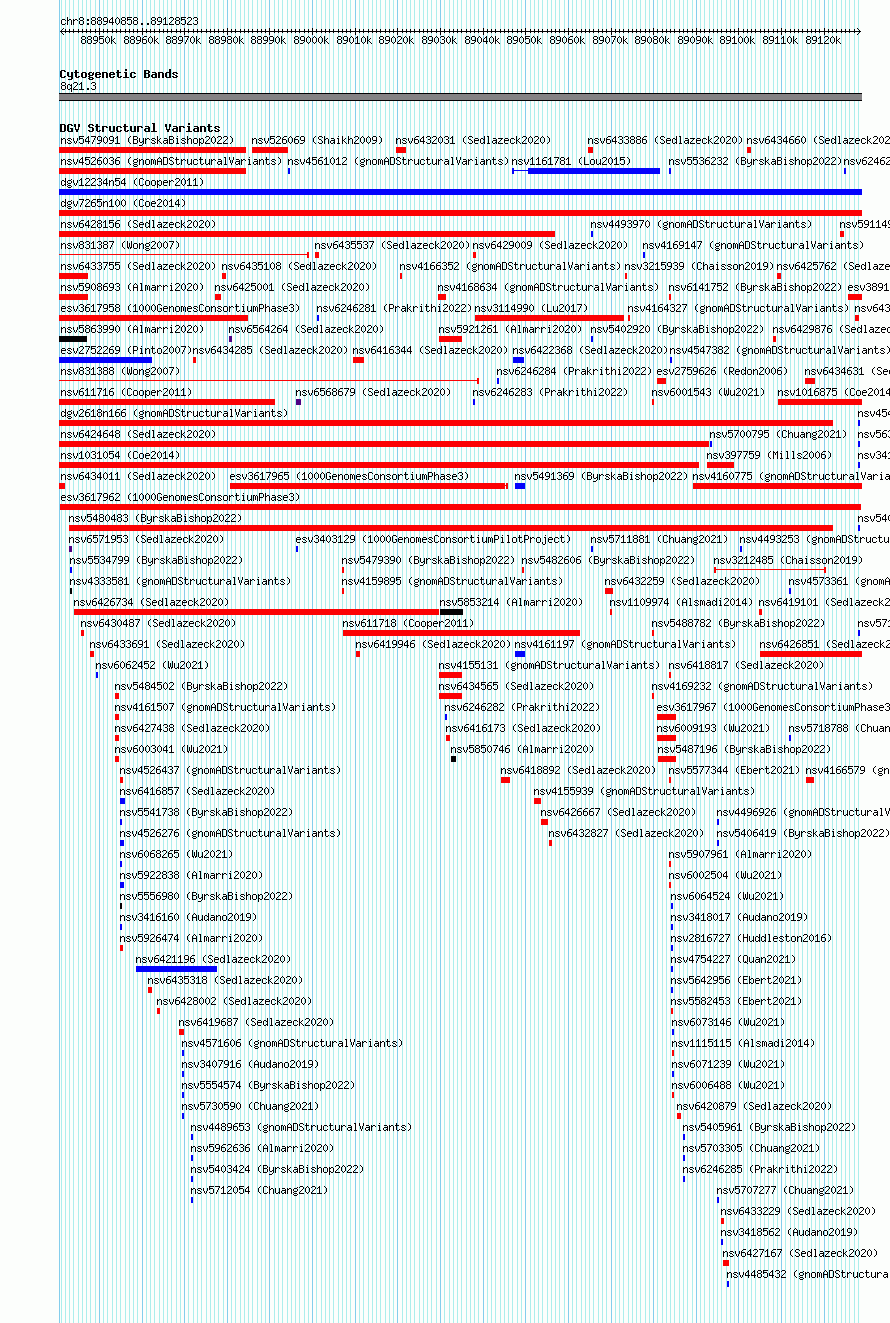Open variant nsv6428156 (Sedlazeck2020)
The image size is (890, 1323).
(x=138, y=225)
